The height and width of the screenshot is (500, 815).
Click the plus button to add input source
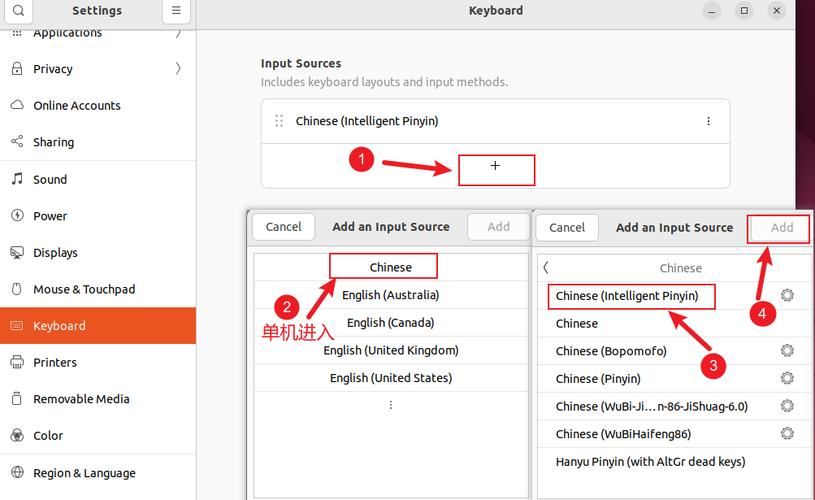click(495, 166)
